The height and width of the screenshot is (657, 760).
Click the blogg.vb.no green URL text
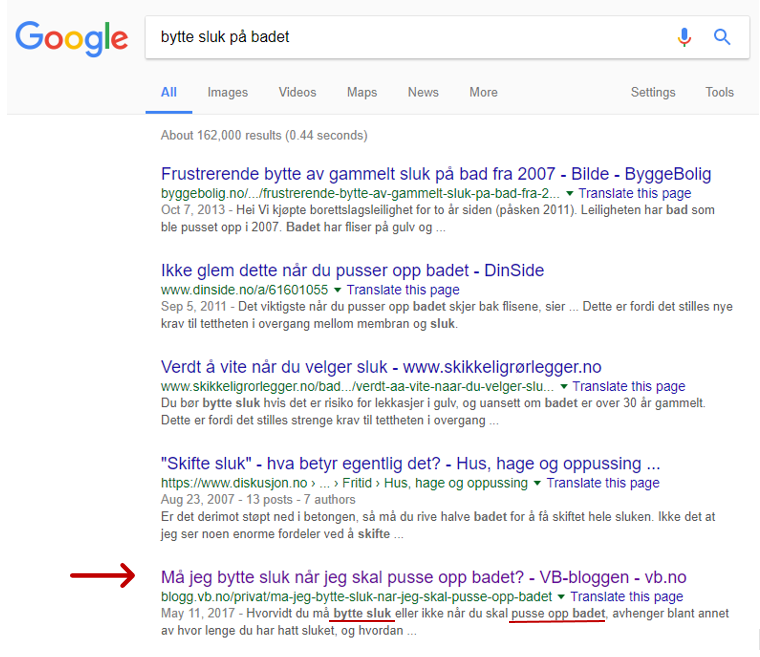click(x=356, y=596)
